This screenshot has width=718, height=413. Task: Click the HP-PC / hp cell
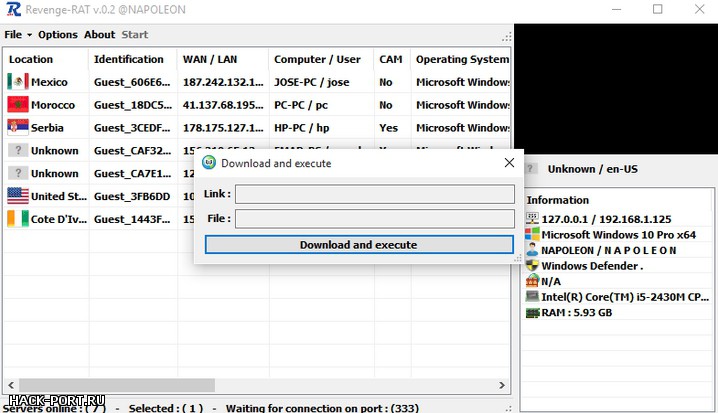[301, 128]
